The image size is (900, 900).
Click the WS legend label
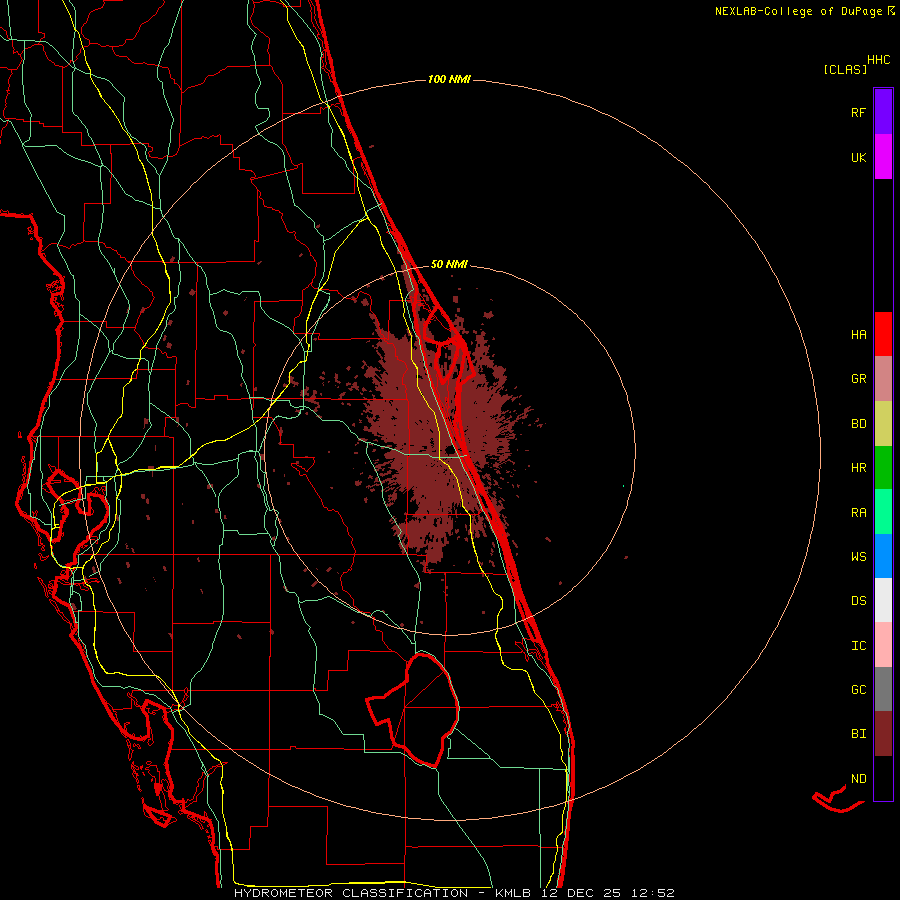tap(858, 557)
